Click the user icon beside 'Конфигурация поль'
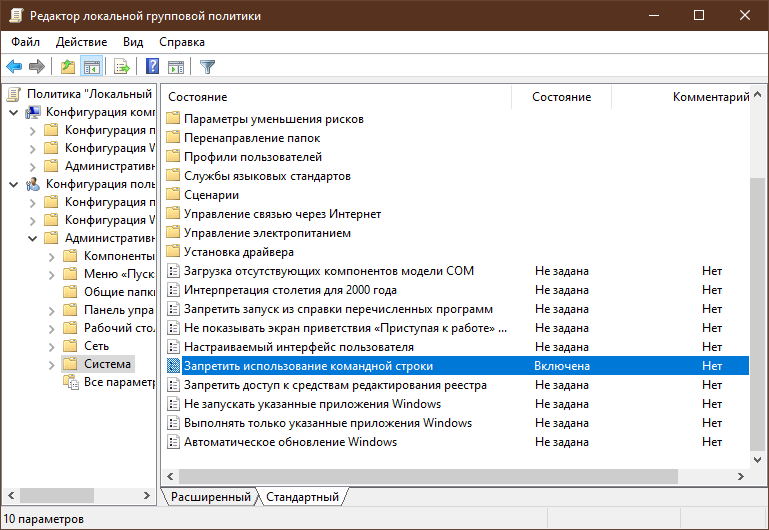Screen dimensions: 769x530 point(33,184)
